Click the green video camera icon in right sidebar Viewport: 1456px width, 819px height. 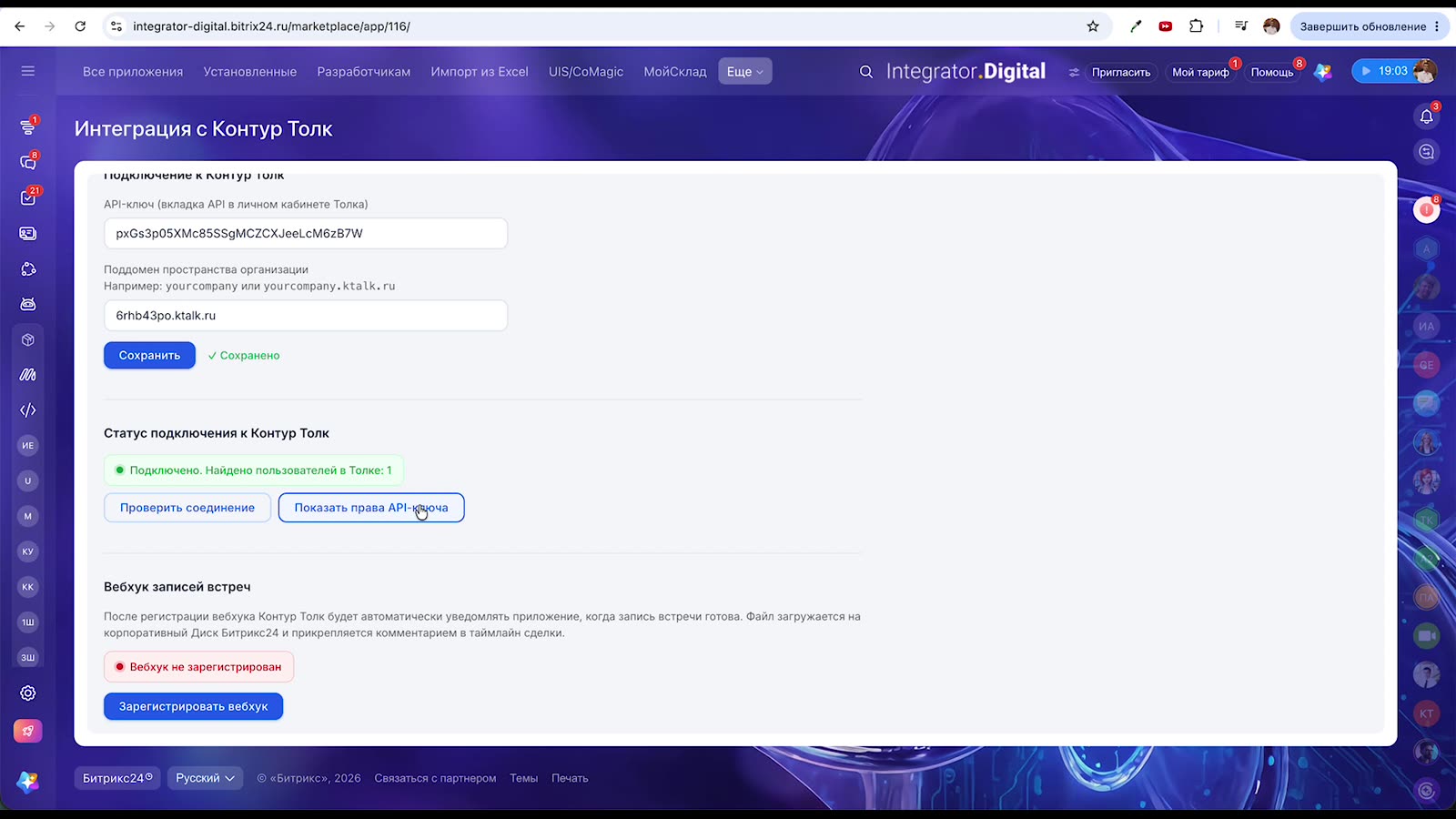1427,636
